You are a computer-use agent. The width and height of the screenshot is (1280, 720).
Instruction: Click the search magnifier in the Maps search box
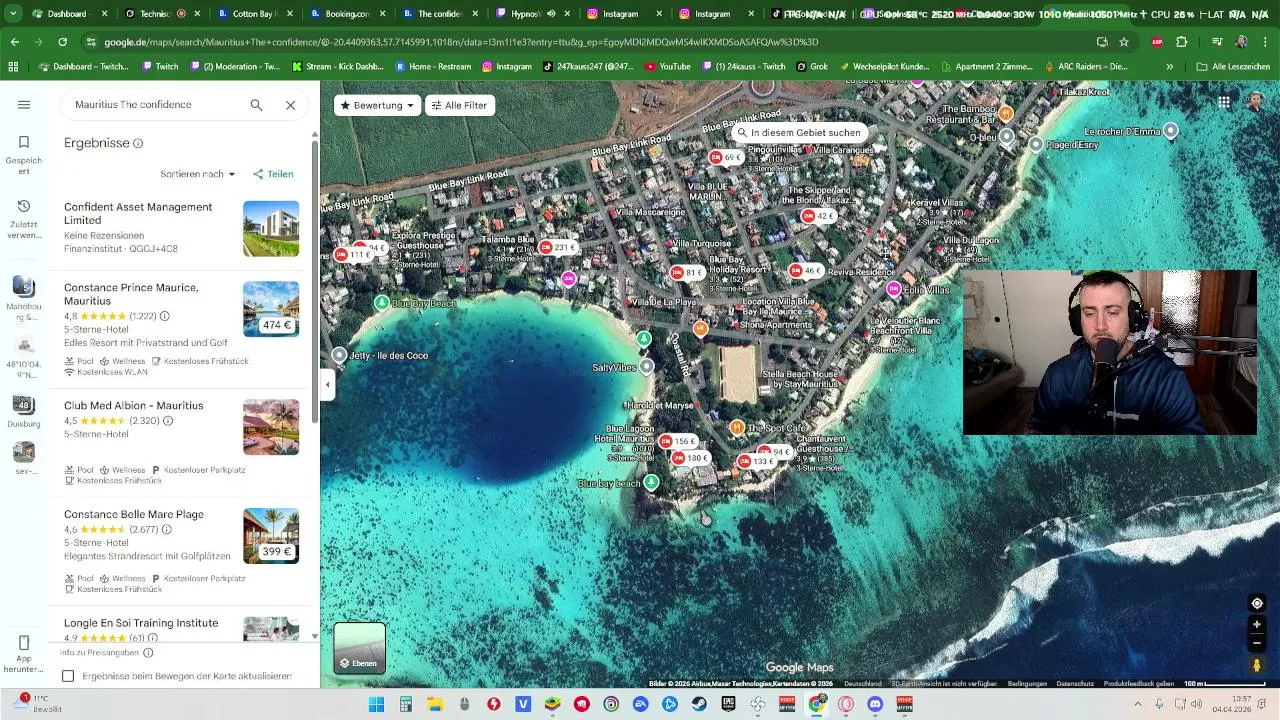[256, 105]
